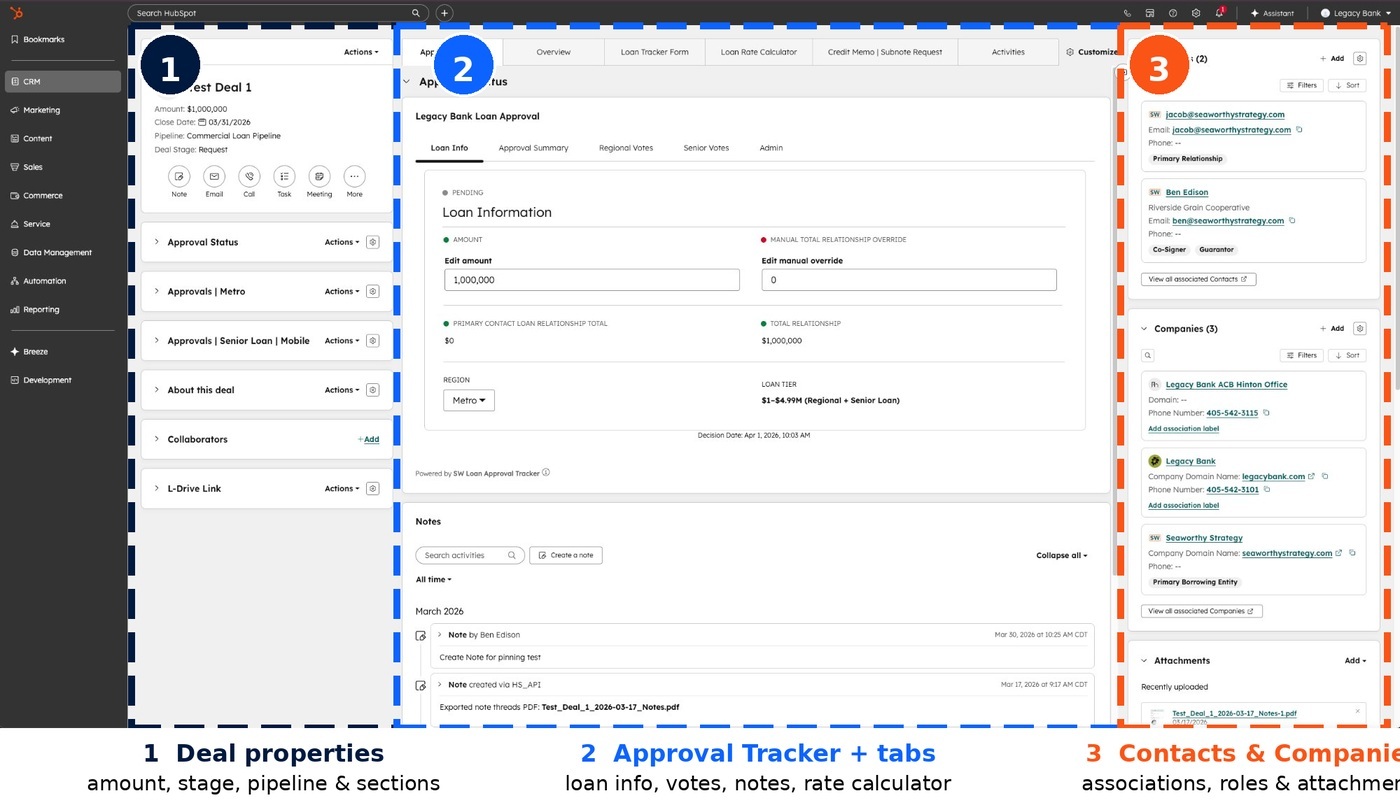Expand Approvals | Senior Loan | Mobile section
1400x812 pixels.
pyautogui.click(x=157, y=341)
